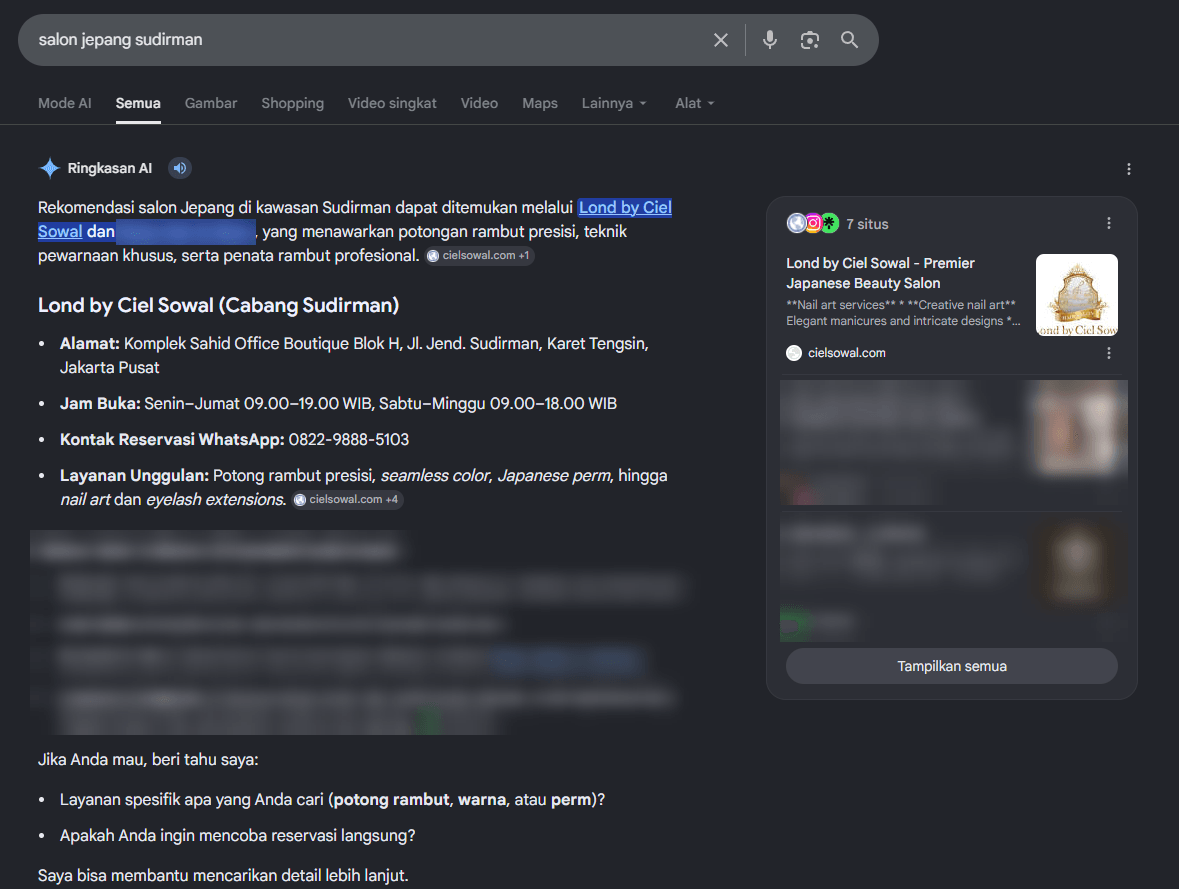The width and height of the screenshot is (1179, 889).
Task: Click the WhatsApp number 0822-9888-5103
Action: click(x=349, y=439)
